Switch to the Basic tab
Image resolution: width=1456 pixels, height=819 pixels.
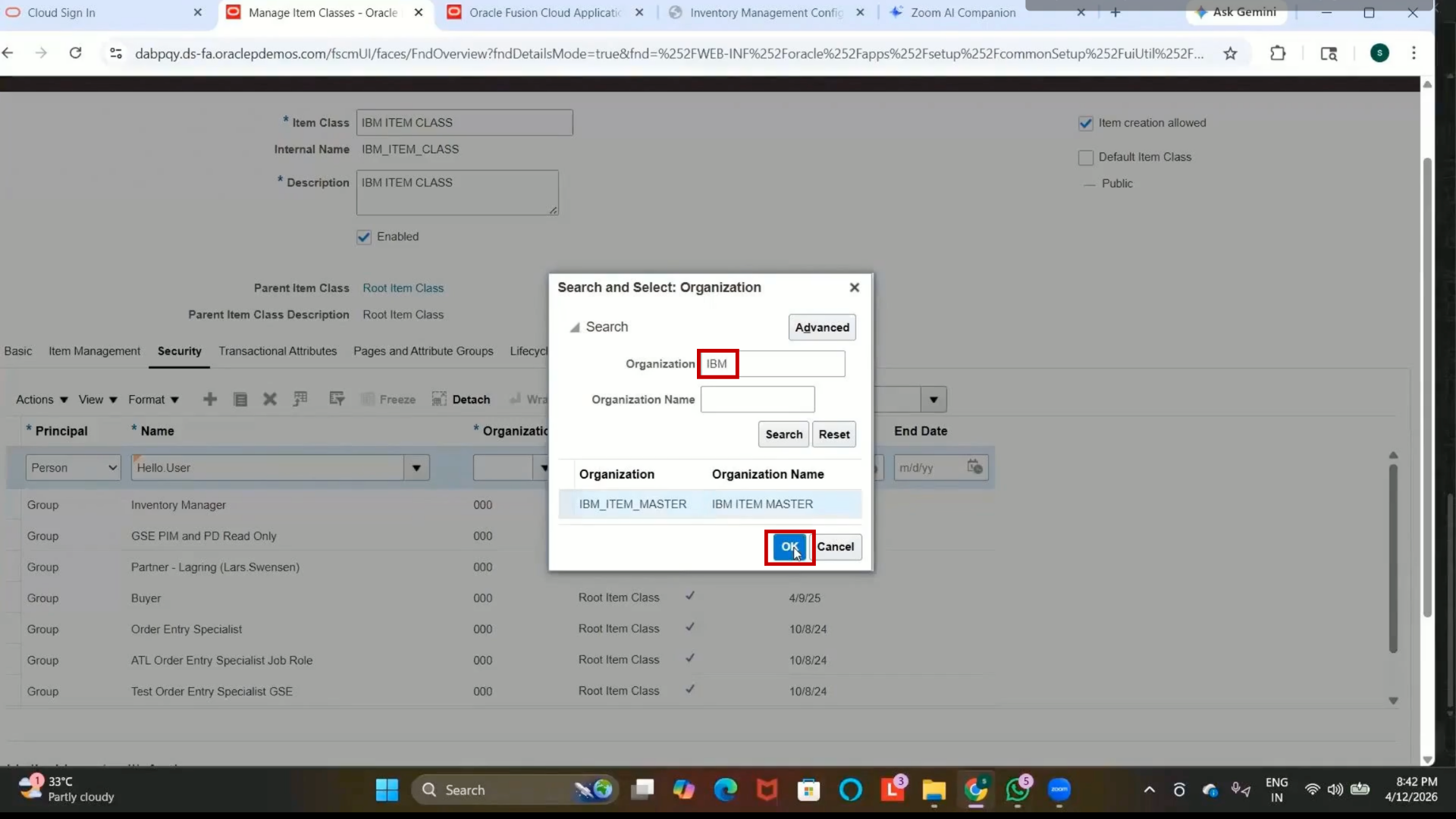click(18, 351)
